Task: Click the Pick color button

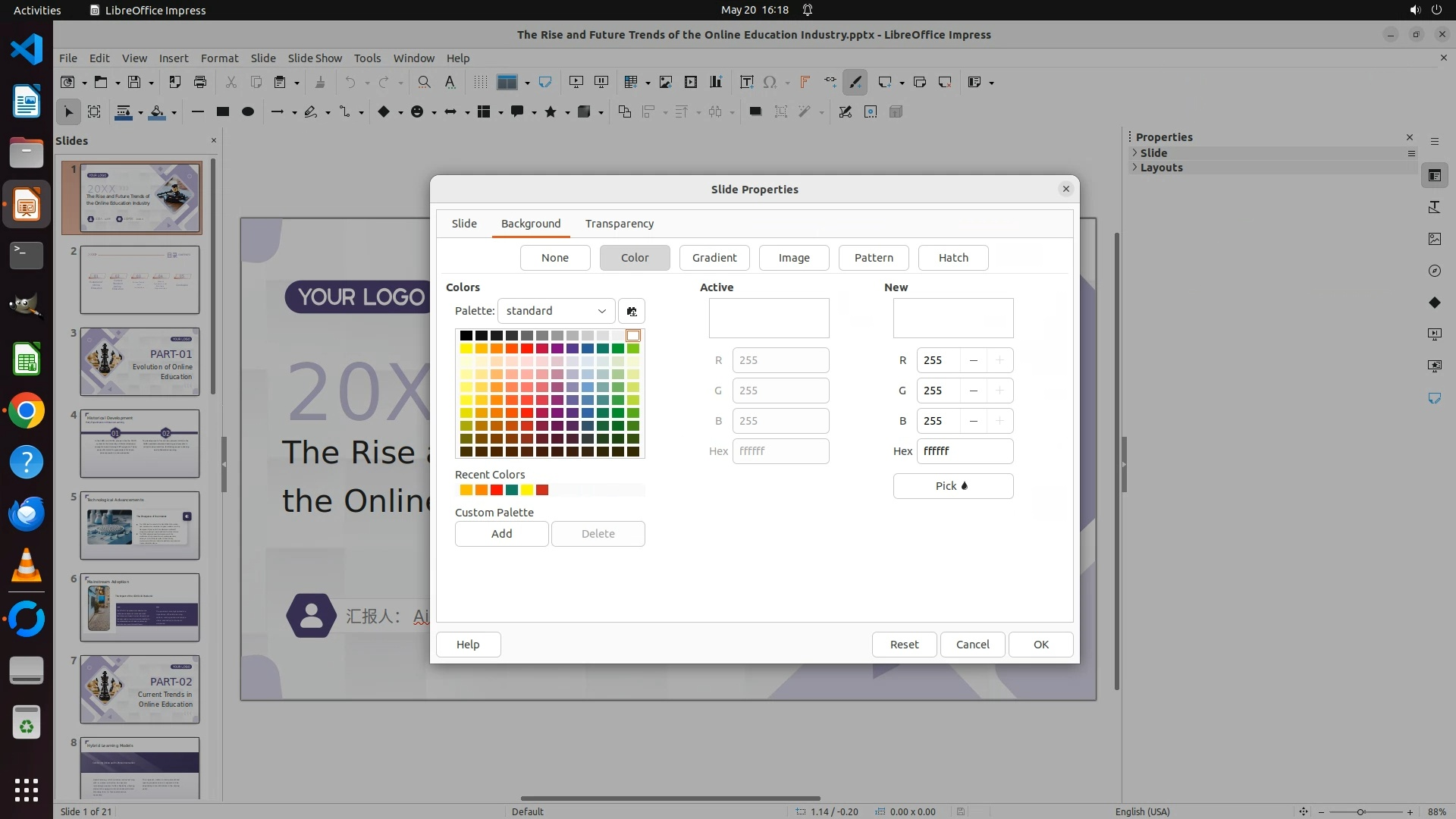Action: 952,486
